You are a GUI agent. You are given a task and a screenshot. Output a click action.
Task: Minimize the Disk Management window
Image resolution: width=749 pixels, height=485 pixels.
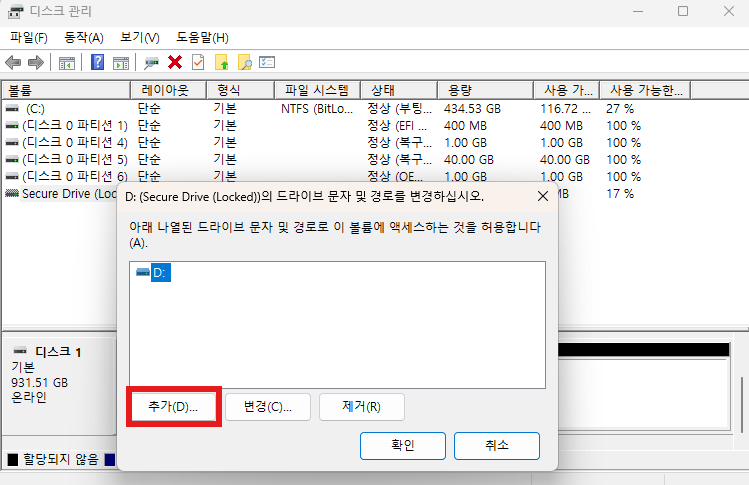638,11
